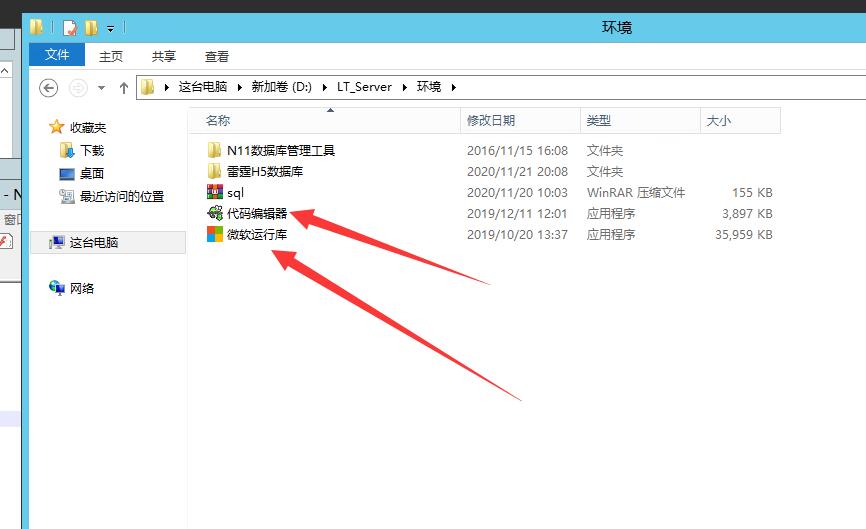Open the 共享 ribbon tab

(164, 57)
